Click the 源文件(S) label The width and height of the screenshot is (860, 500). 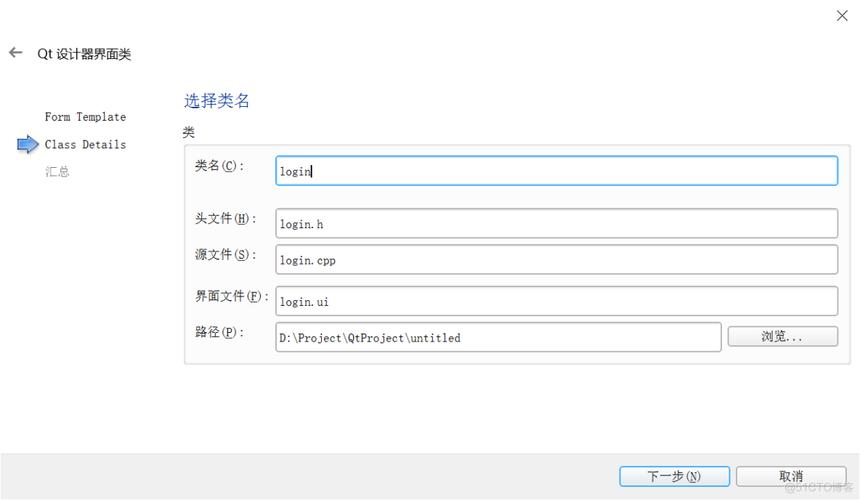[x=225, y=255]
